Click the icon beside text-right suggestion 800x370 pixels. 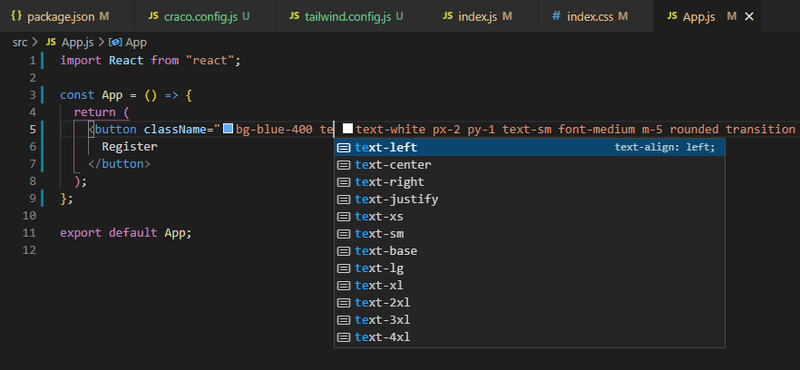pyautogui.click(x=344, y=182)
